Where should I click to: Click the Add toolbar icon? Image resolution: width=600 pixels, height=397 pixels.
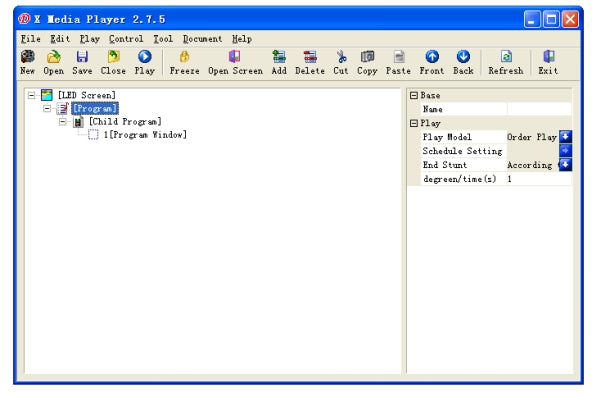pos(279,57)
